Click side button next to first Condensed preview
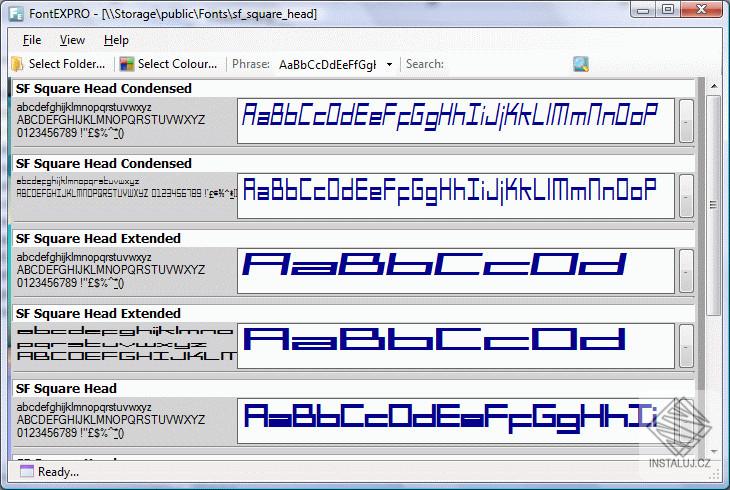This screenshot has height=490, width=730. pos(686,121)
